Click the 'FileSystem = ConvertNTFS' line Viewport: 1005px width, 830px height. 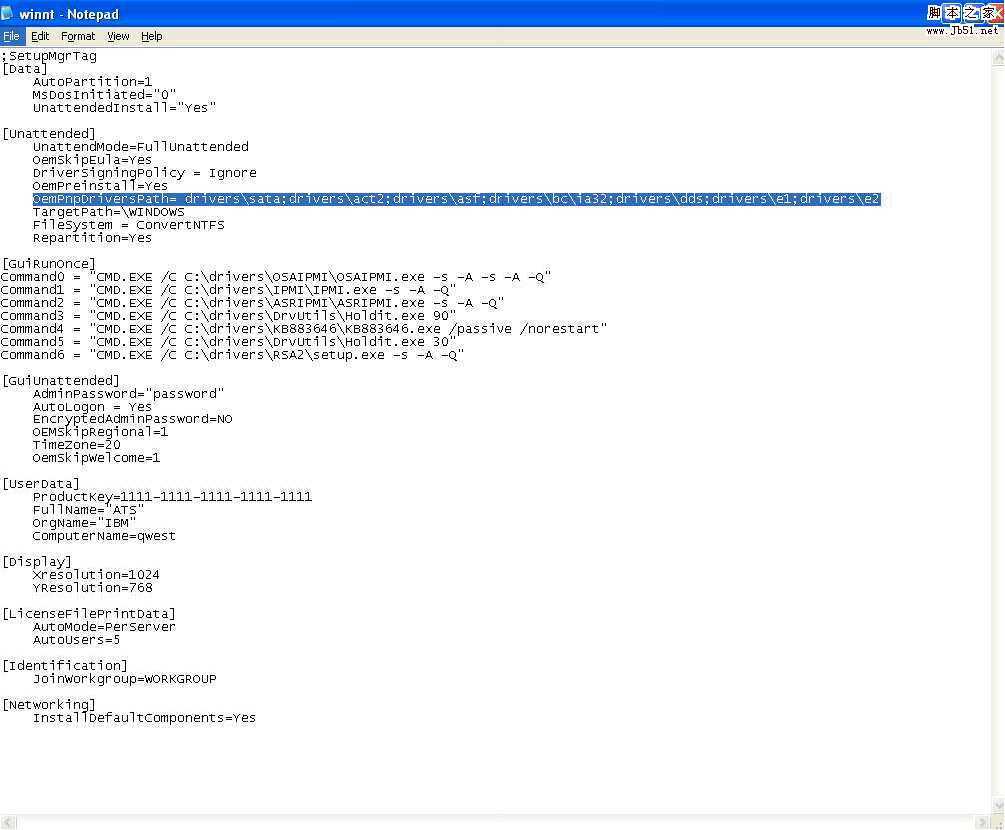coord(128,225)
